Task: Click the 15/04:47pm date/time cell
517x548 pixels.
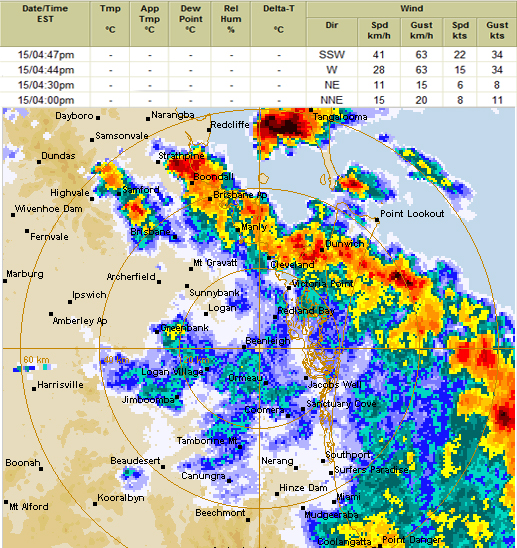Action: (x=46, y=55)
